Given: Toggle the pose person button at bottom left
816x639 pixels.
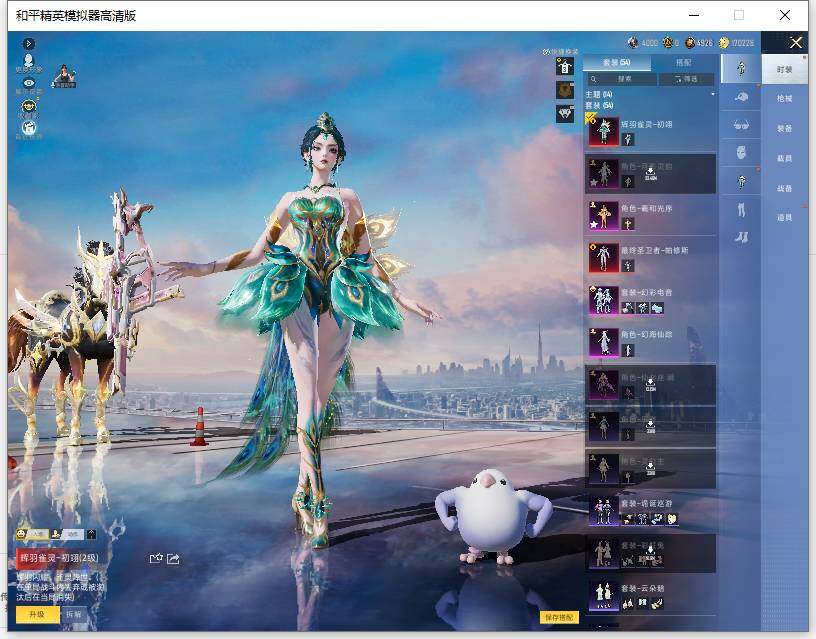Looking at the screenshot, I should [x=68, y=534].
